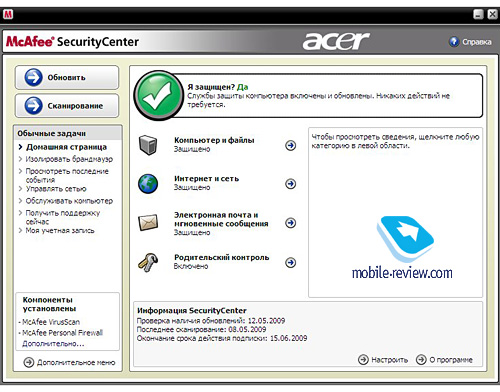Open Просмотреть последние события task

click(x=67, y=175)
